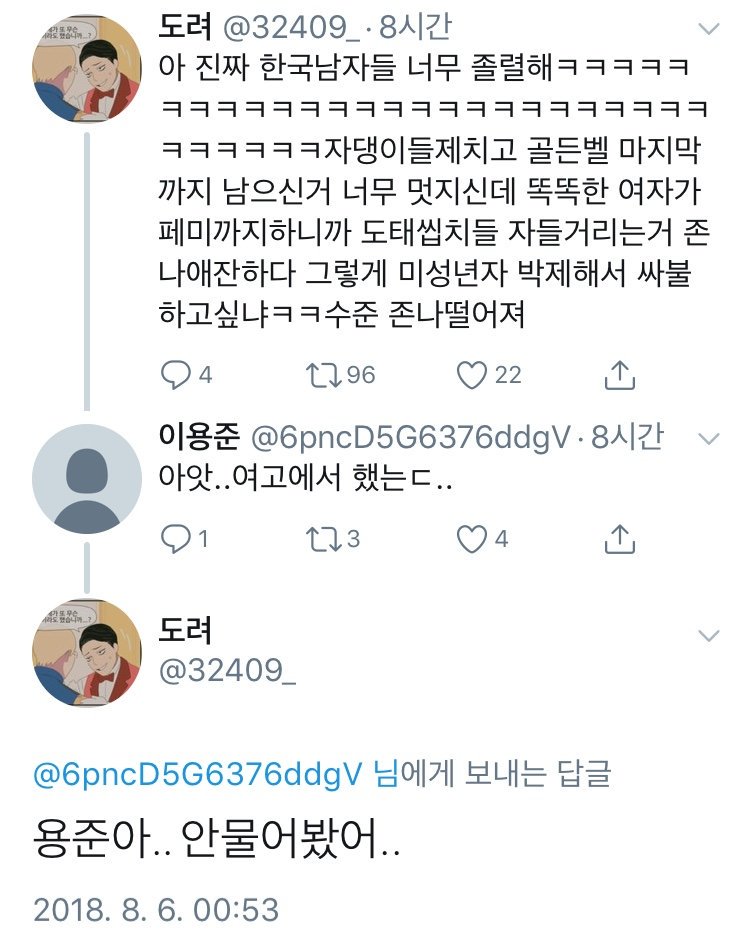Share 이용준's tweet
The image size is (750, 943).
pos(621,539)
